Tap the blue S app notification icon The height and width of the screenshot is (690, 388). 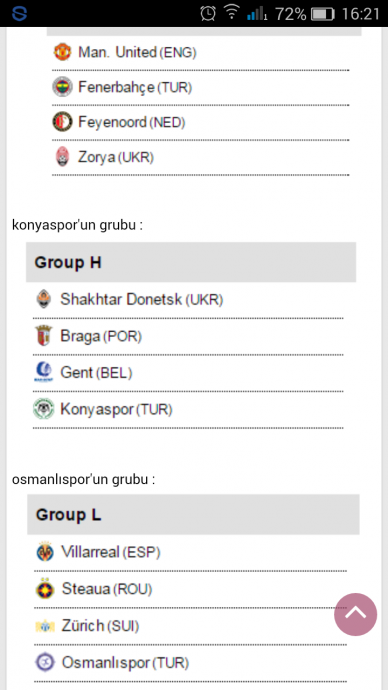19,14
